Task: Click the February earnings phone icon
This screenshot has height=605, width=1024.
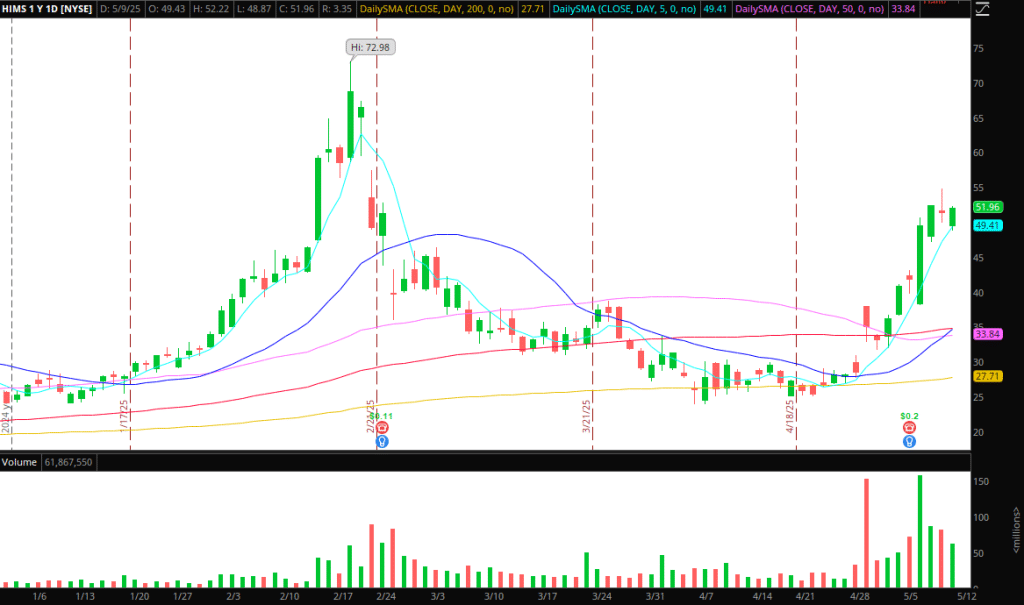Action: (383, 427)
